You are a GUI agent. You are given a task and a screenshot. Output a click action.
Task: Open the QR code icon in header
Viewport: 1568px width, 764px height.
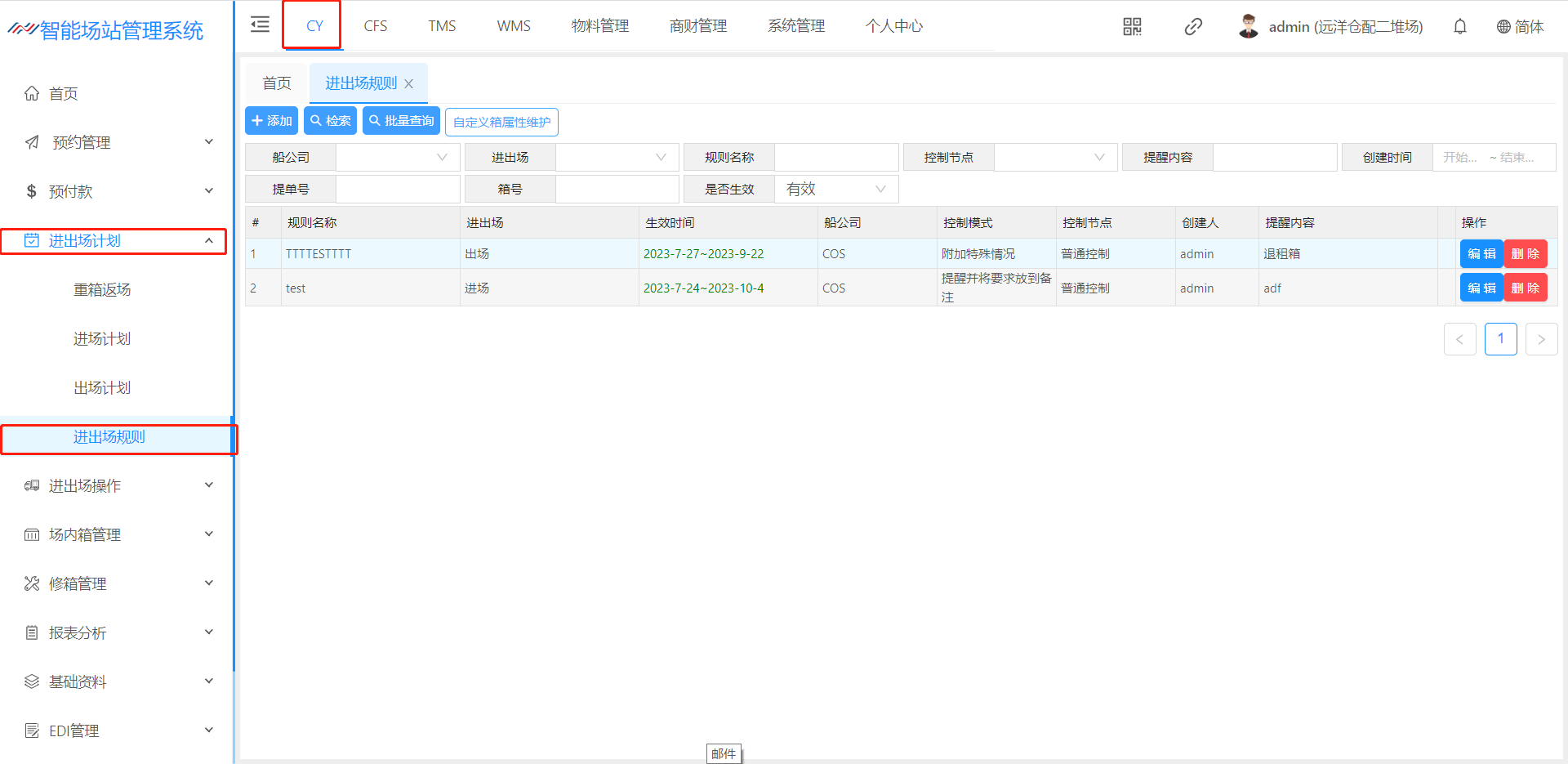[1132, 27]
